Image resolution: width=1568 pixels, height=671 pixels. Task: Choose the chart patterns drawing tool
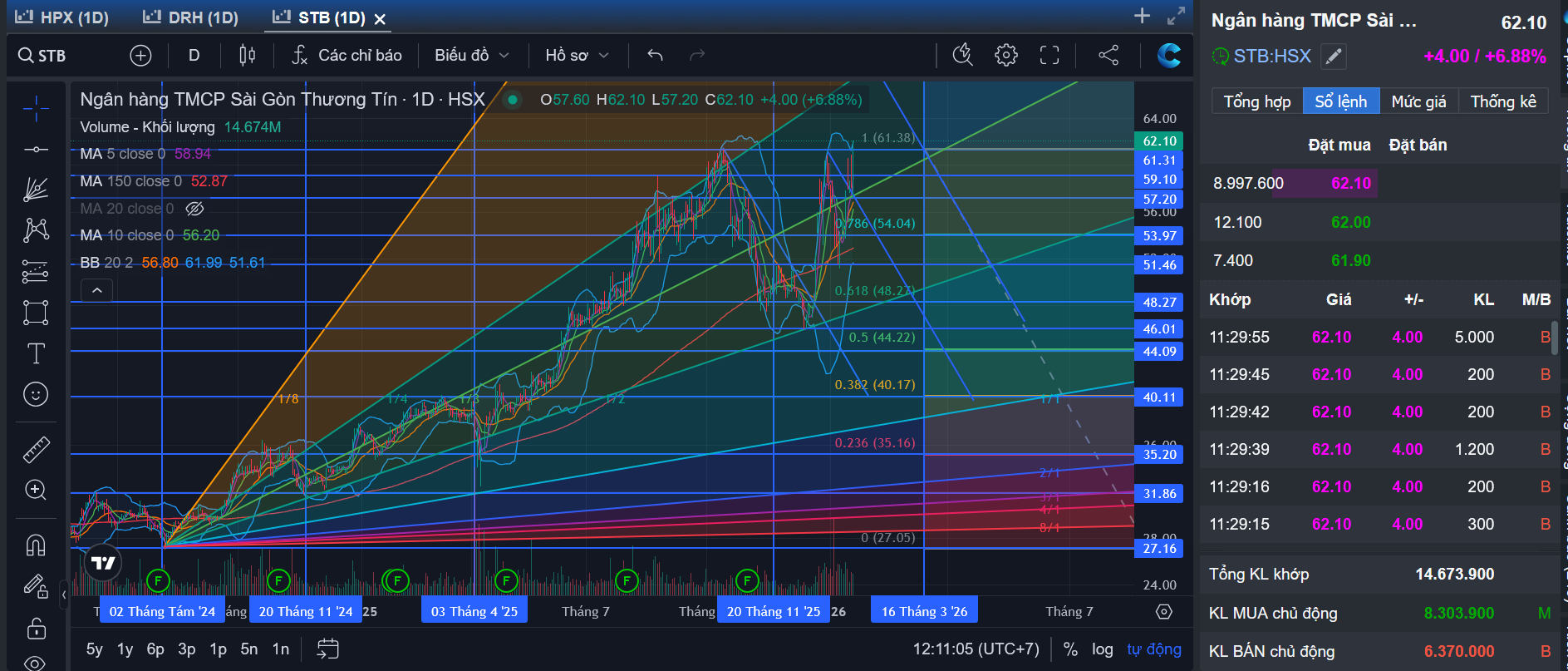pos(36,230)
